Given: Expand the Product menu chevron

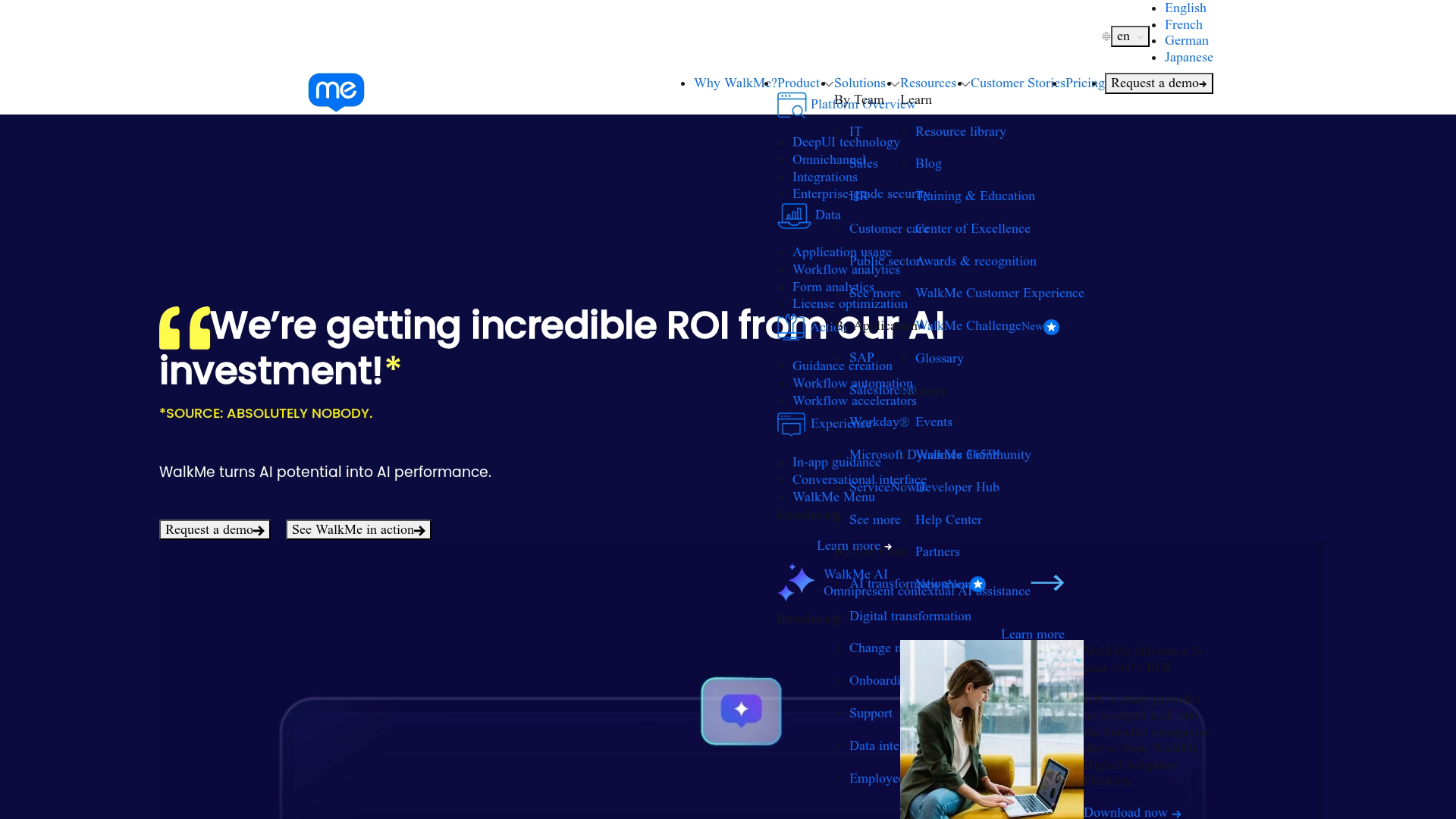Looking at the screenshot, I should click(x=830, y=84).
